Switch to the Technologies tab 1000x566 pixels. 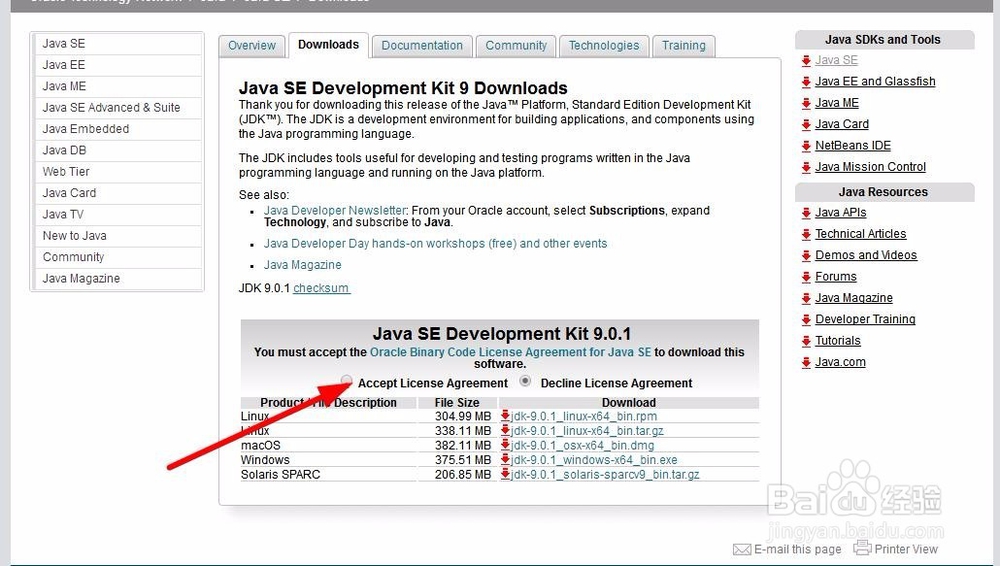pos(604,46)
